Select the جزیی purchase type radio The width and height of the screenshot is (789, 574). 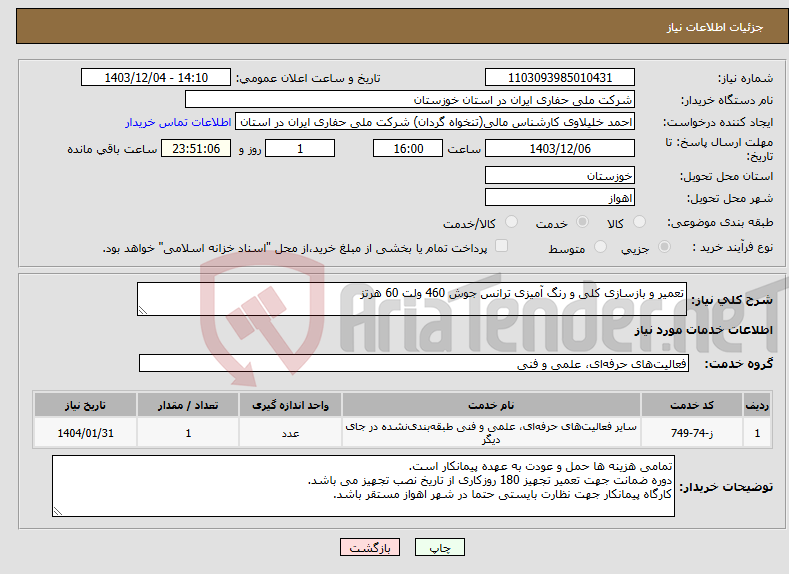tap(664, 247)
